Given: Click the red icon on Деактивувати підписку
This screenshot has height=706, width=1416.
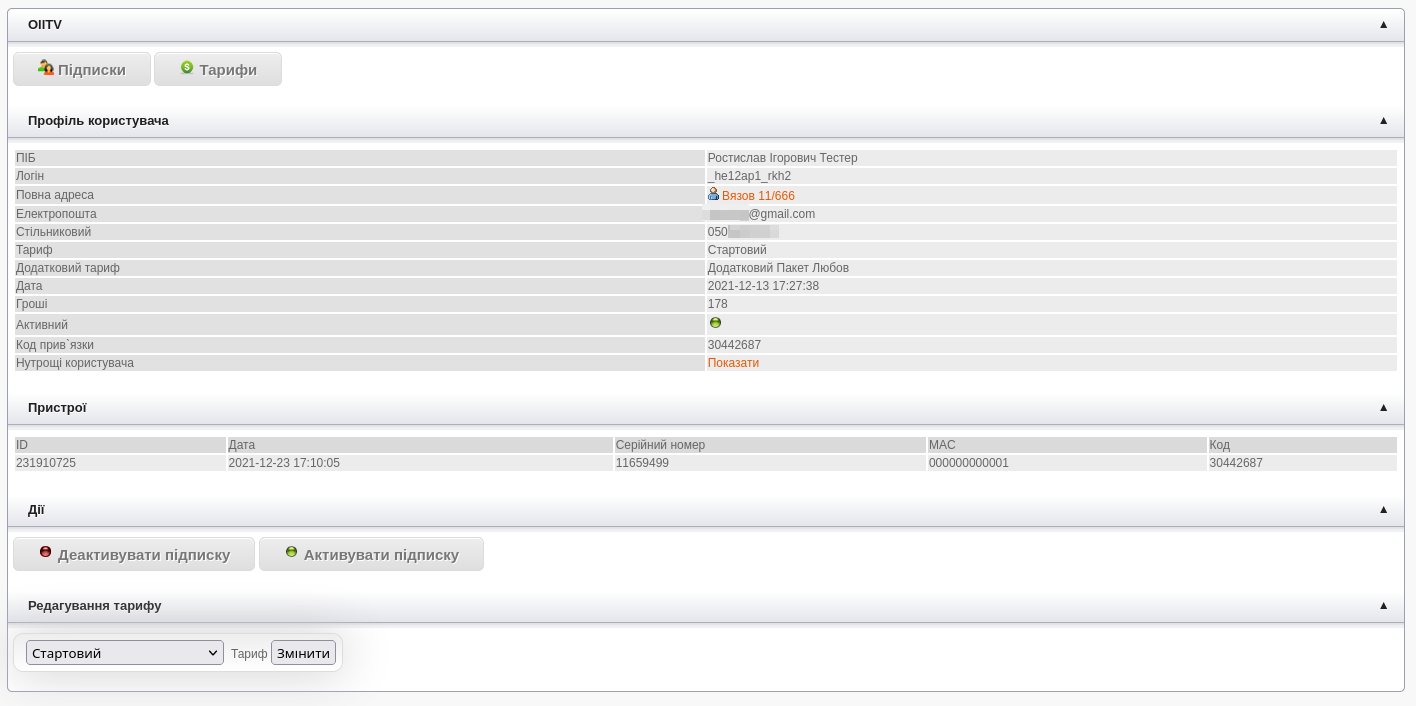Looking at the screenshot, I should 45,552.
